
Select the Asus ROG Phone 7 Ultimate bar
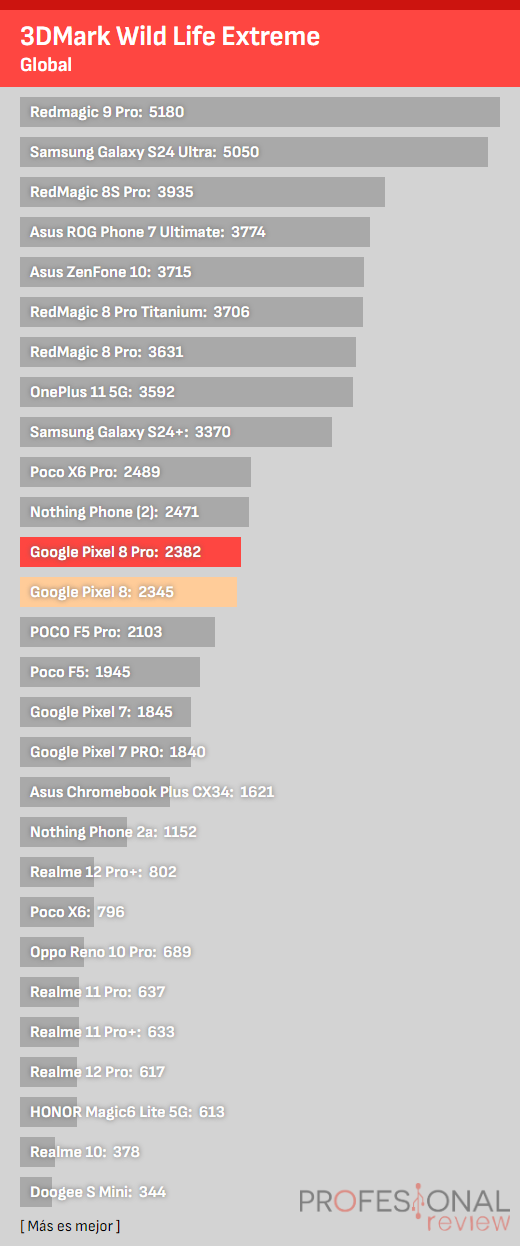pyautogui.click(x=195, y=232)
